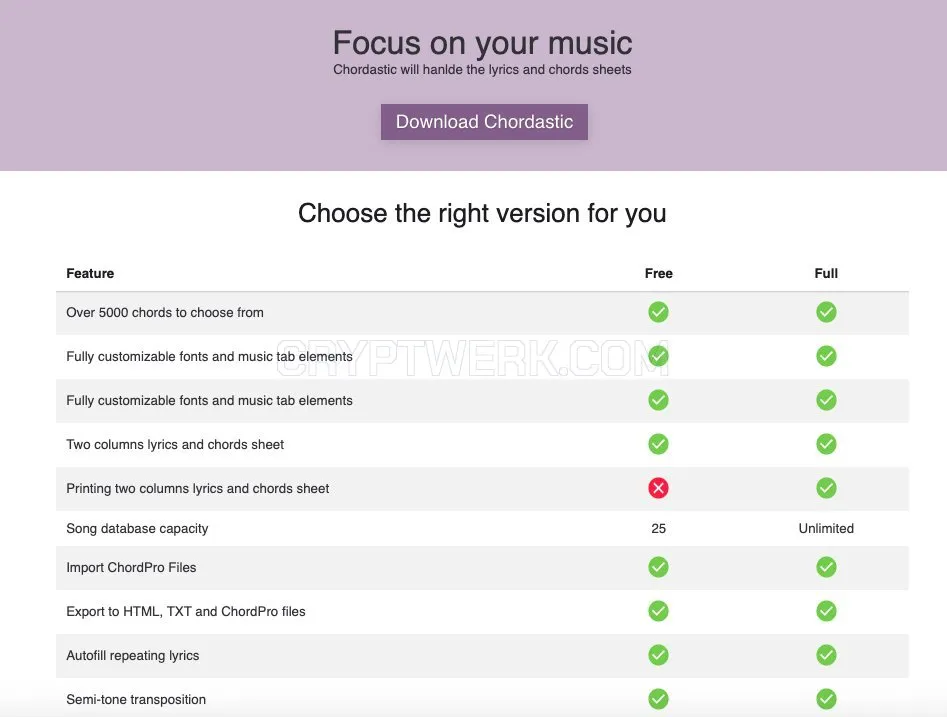Screen dimensions: 947x717
Task: Click Free checkmark for Import ChordPro Files
Action: 658,567
